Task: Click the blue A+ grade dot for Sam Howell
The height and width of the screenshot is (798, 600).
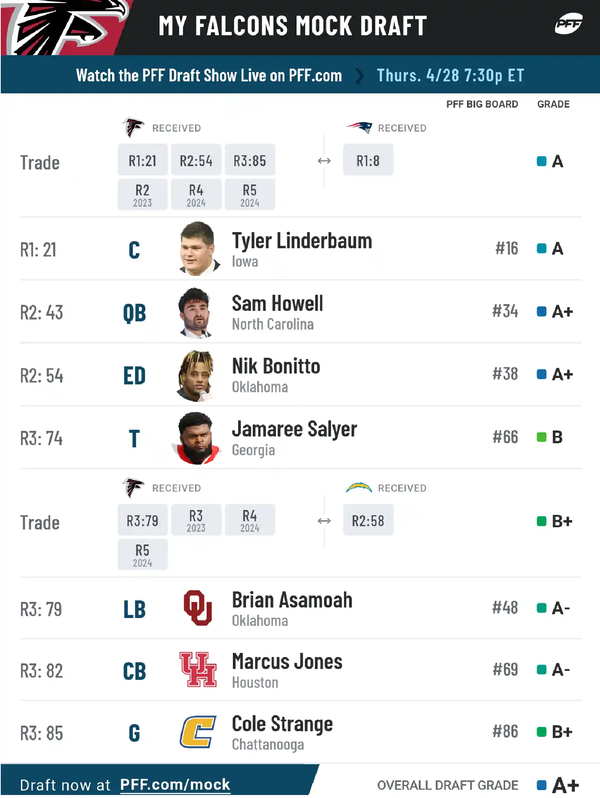Action: [541, 312]
